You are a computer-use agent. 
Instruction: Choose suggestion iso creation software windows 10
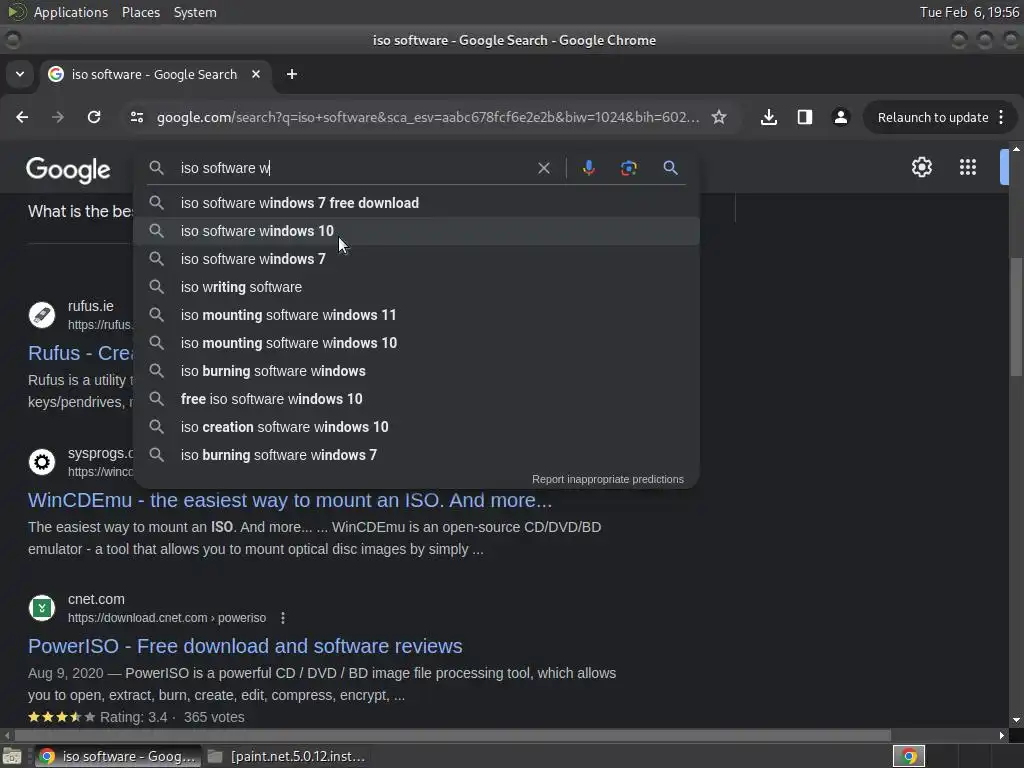click(417, 427)
